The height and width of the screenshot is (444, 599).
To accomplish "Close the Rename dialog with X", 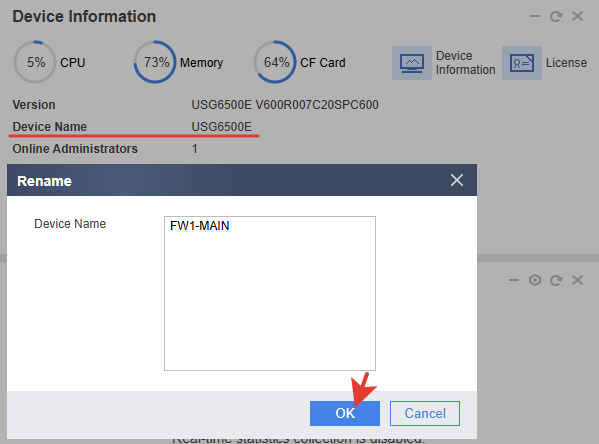I will point(457,180).
